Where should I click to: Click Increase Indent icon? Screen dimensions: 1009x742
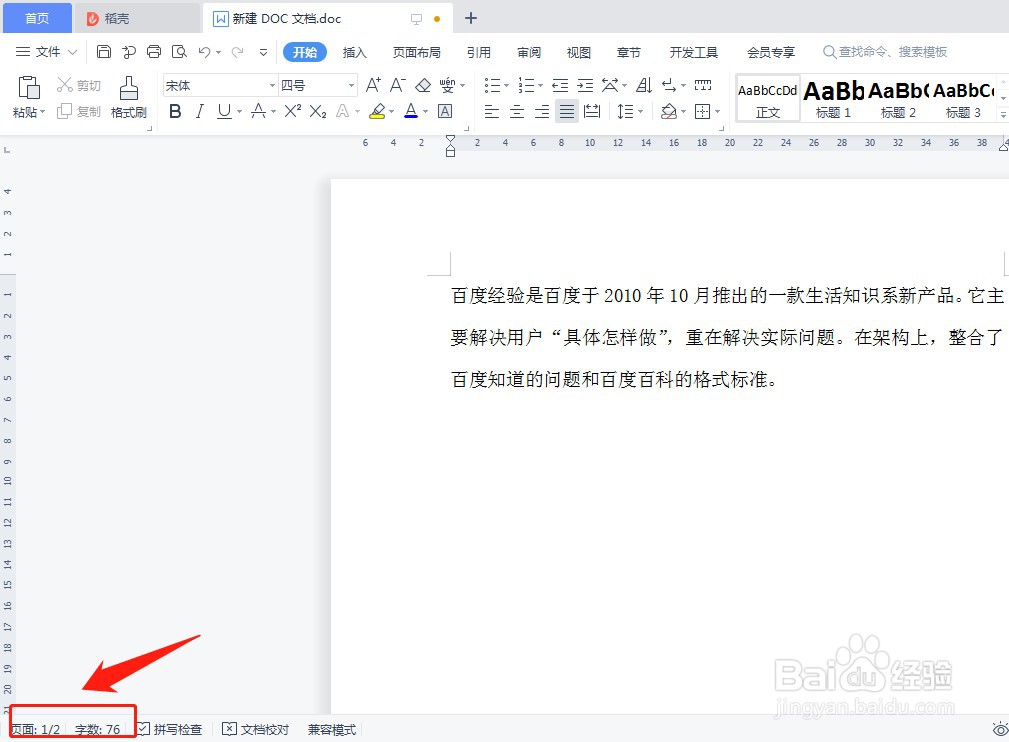[x=585, y=85]
